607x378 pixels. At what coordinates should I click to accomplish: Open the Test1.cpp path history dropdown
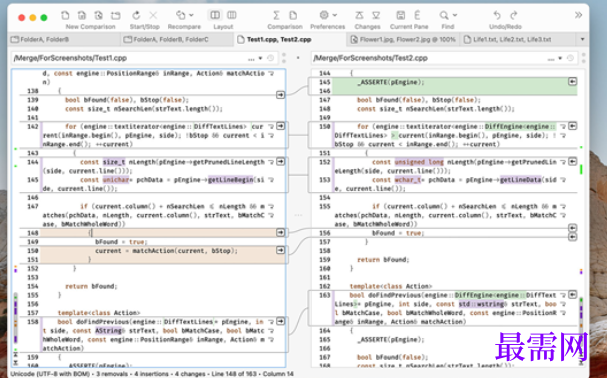[261, 58]
